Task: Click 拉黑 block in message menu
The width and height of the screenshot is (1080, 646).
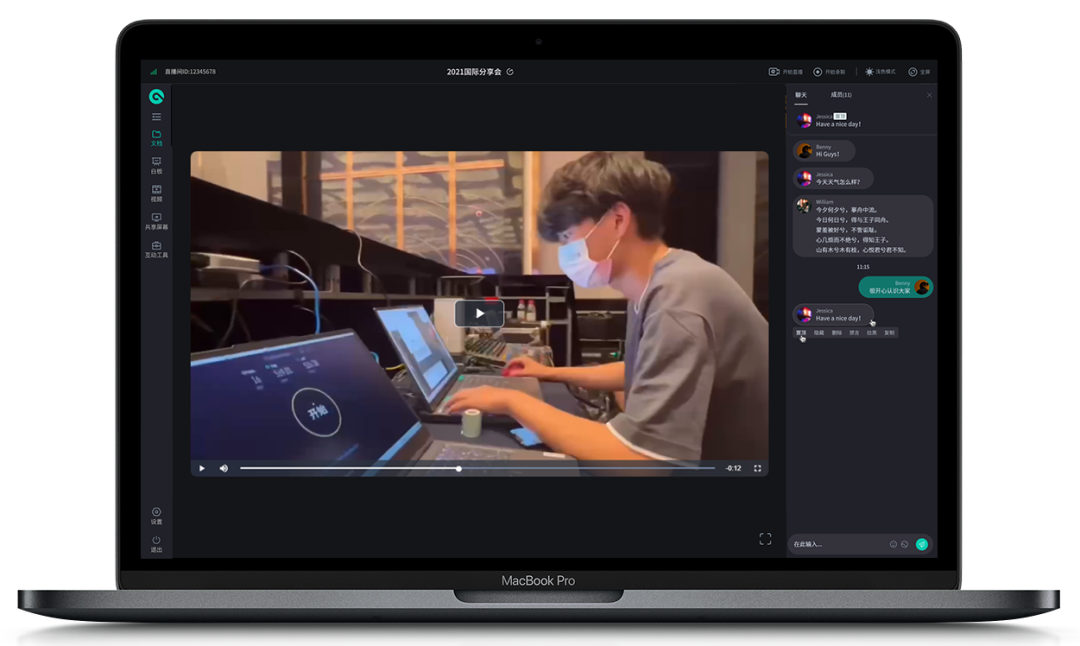Action: click(872, 333)
